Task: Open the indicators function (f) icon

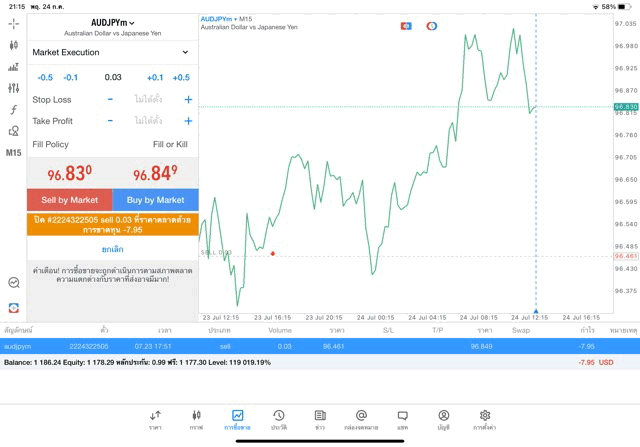Action: 13,110
